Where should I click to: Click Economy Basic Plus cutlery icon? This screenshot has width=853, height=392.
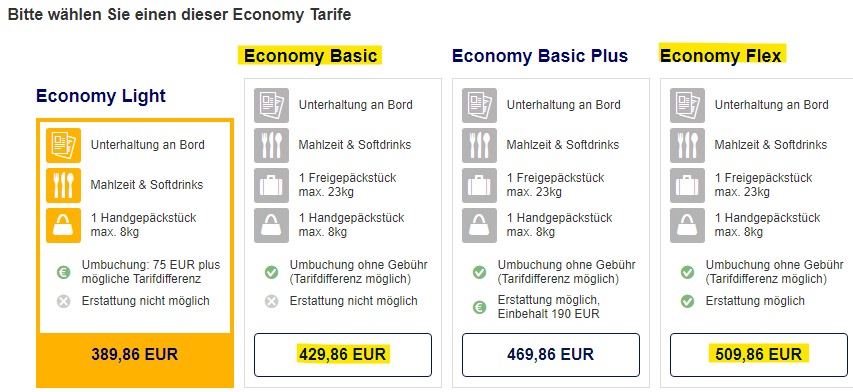click(x=479, y=145)
